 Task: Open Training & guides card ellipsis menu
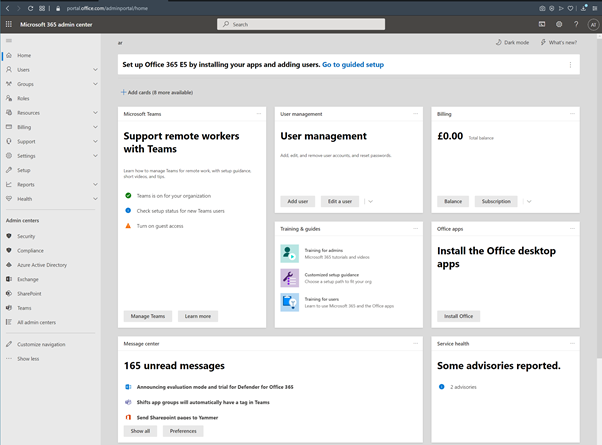click(x=415, y=228)
